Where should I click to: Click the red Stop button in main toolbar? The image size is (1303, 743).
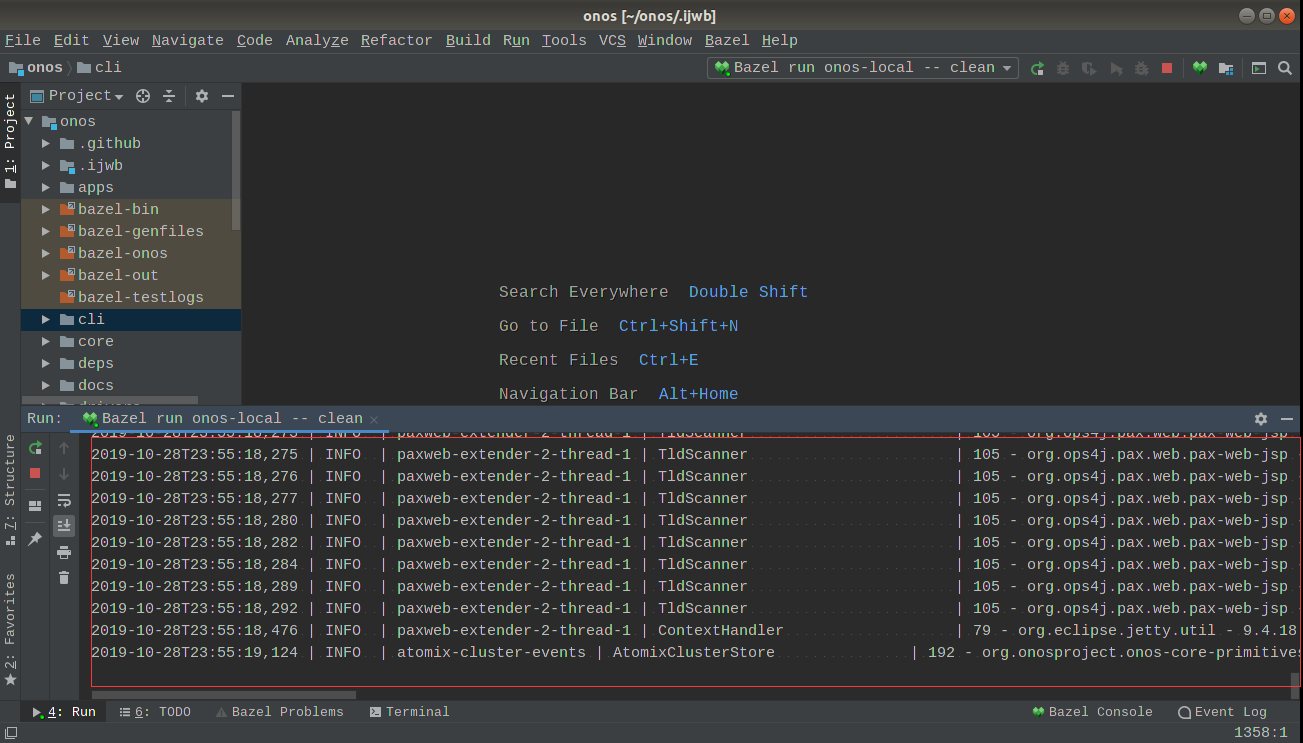coord(1166,68)
